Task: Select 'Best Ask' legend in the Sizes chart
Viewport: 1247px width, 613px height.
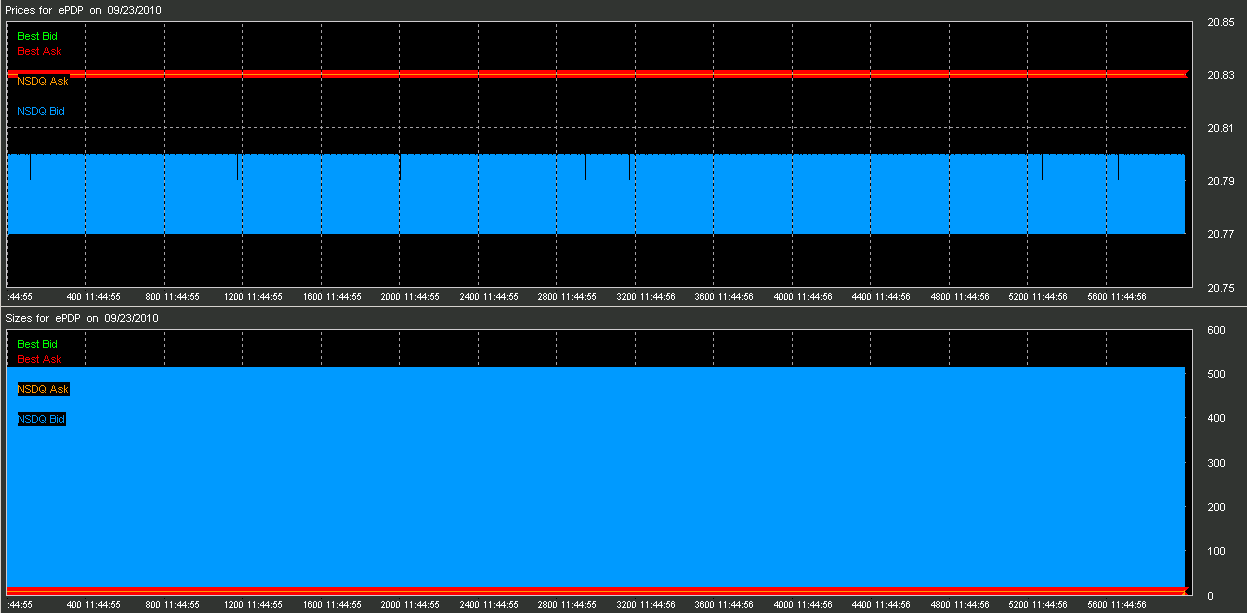Action: click(40, 359)
